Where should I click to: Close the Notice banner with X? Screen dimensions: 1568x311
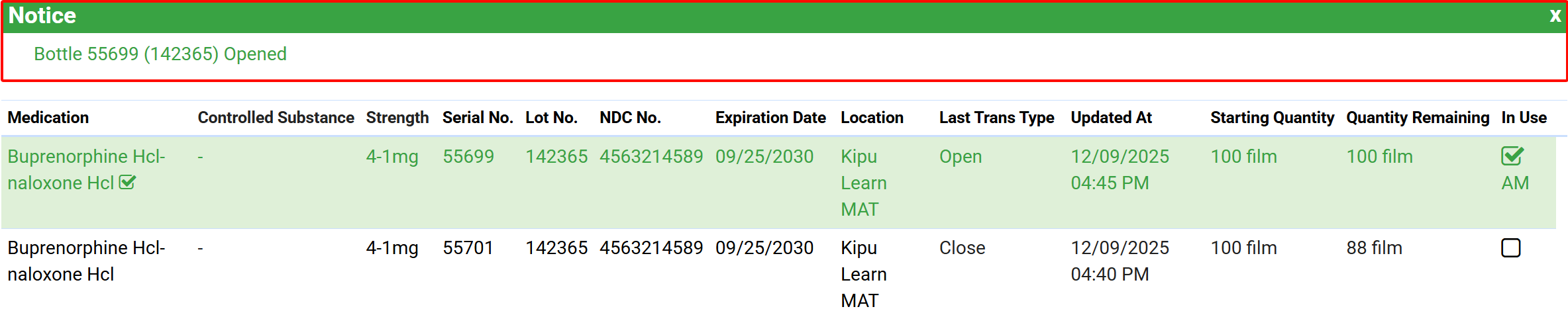[x=1555, y=16]
